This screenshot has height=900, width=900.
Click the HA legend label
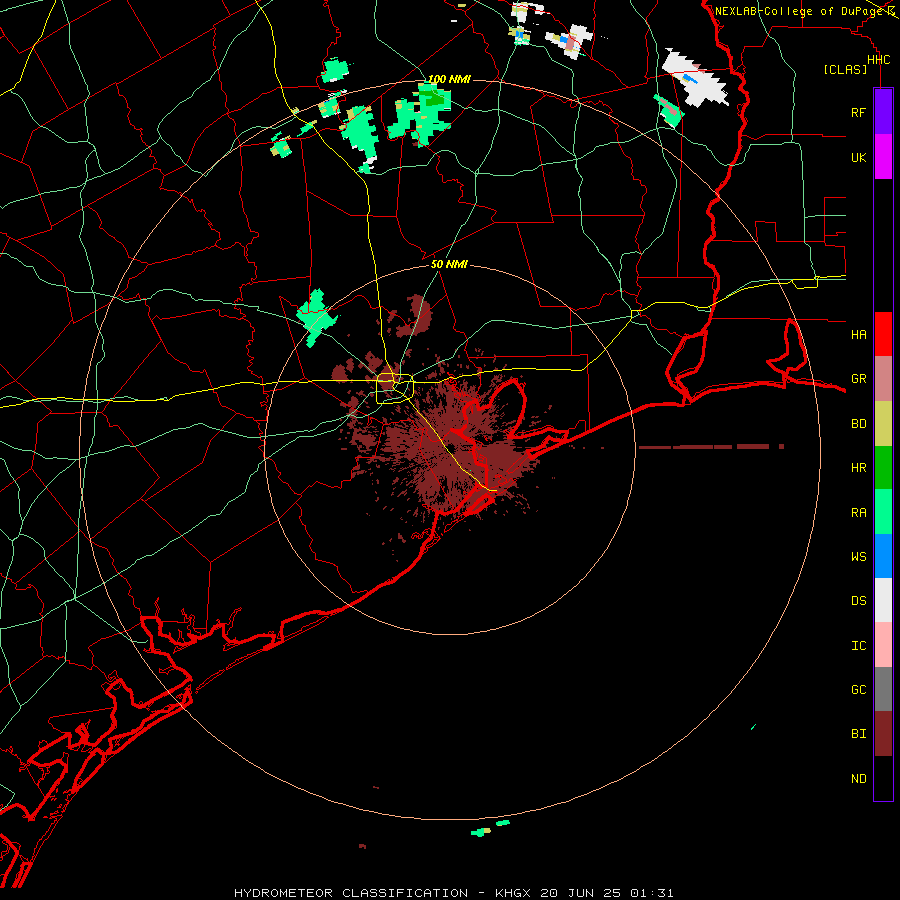858,335
